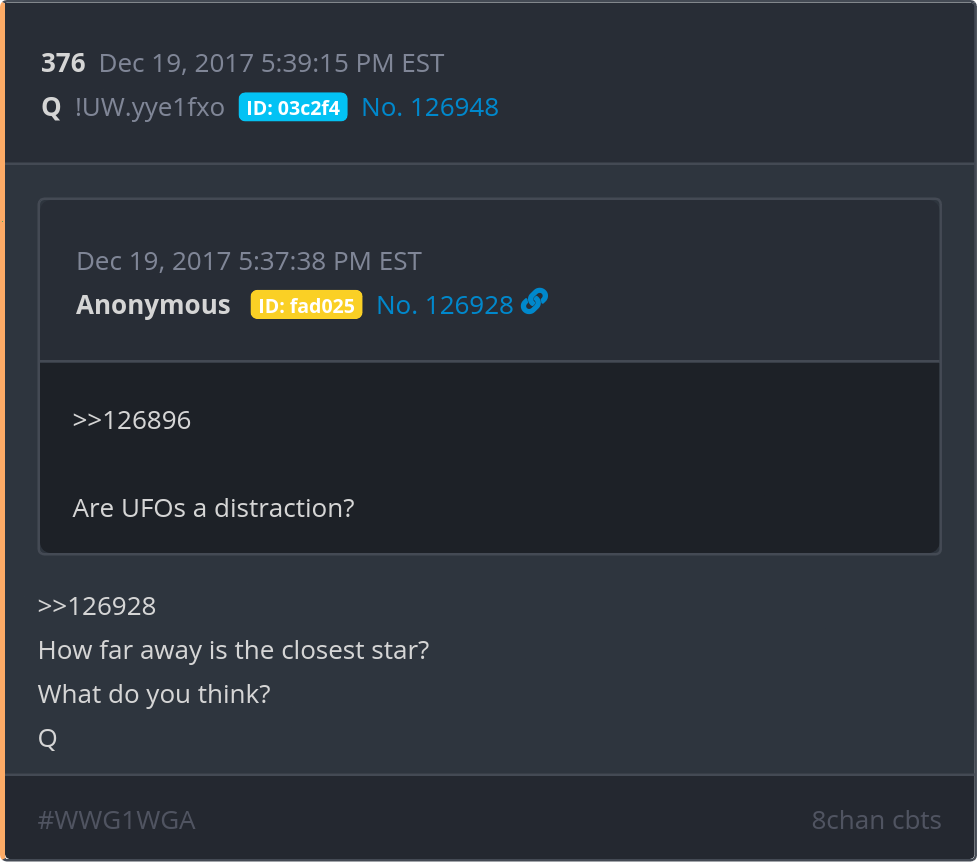
Task: Click the Q signature below the message
Action: coord(47,739)
